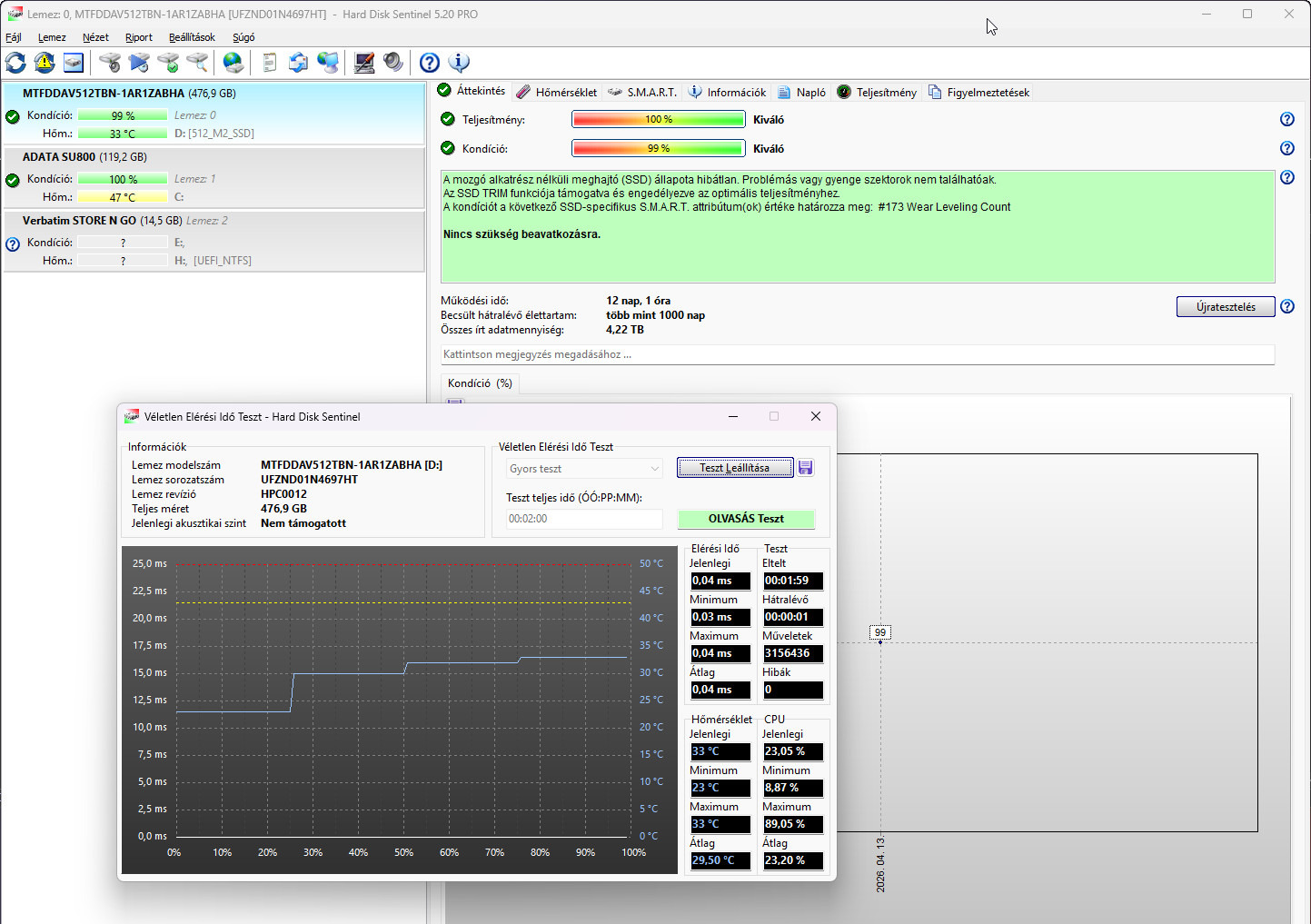The width and height of the screenshot is (1311, 924).
Task: Click the Teljesítmény 100 % gradient bar
Action: click(659, 119)
